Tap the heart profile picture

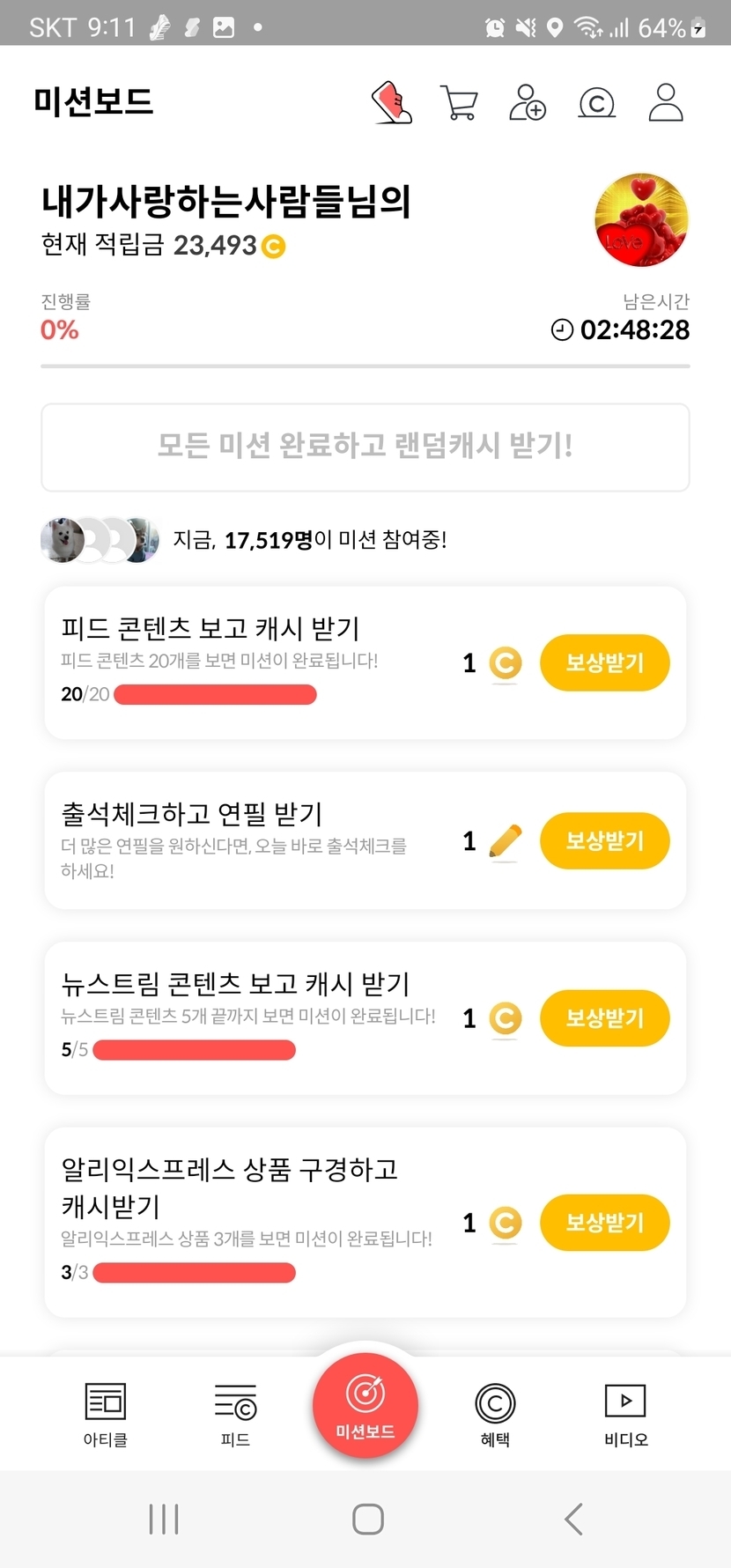[x=641, y=220]
